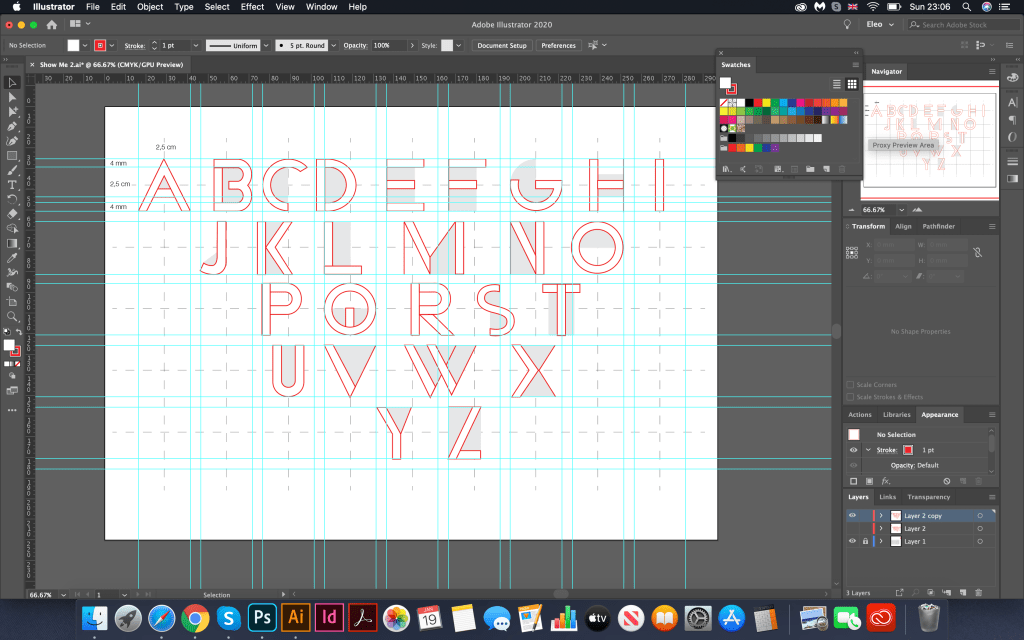Click the Document Setup button
The height and width of the screenshot is (640, 1024).
tap(502, 46)
